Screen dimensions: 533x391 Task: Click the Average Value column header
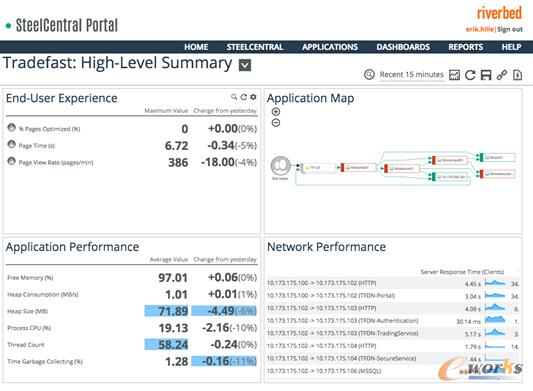coord(169,259)
